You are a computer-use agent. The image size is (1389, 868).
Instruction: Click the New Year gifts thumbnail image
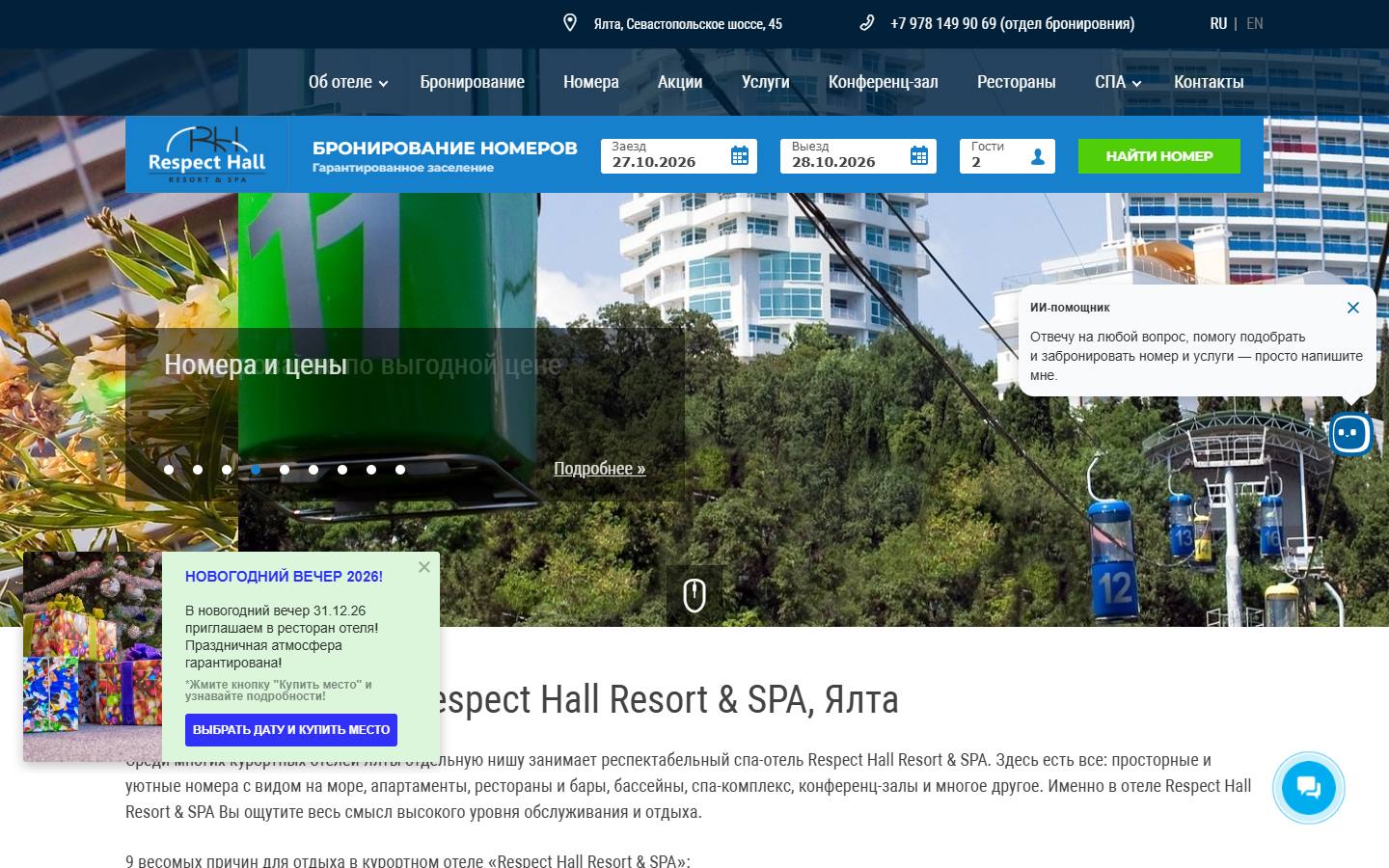(x=93, y=657)
